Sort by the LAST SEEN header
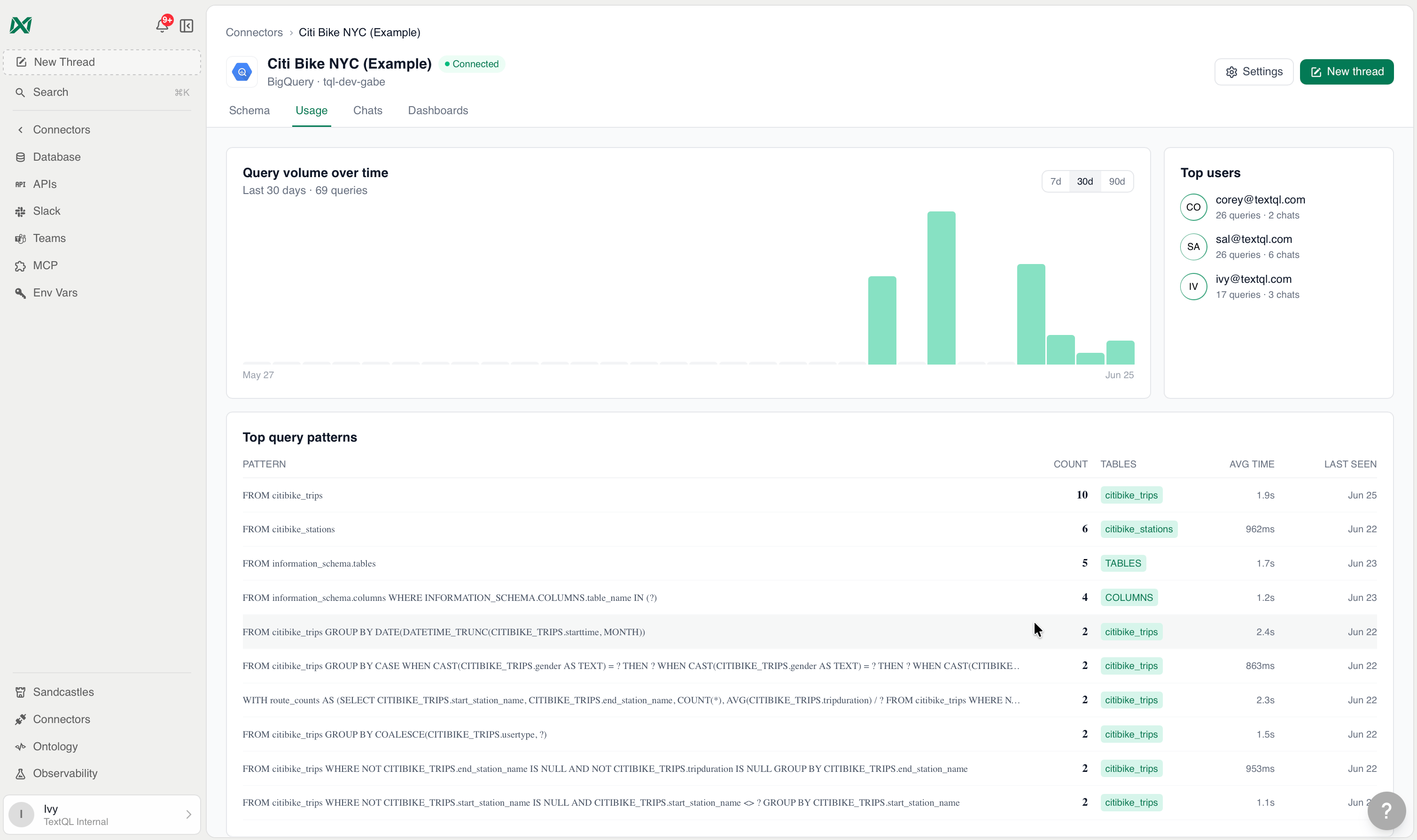Image resolution: width=1417 pixels, height=840 pixels. coord(1350,464)
